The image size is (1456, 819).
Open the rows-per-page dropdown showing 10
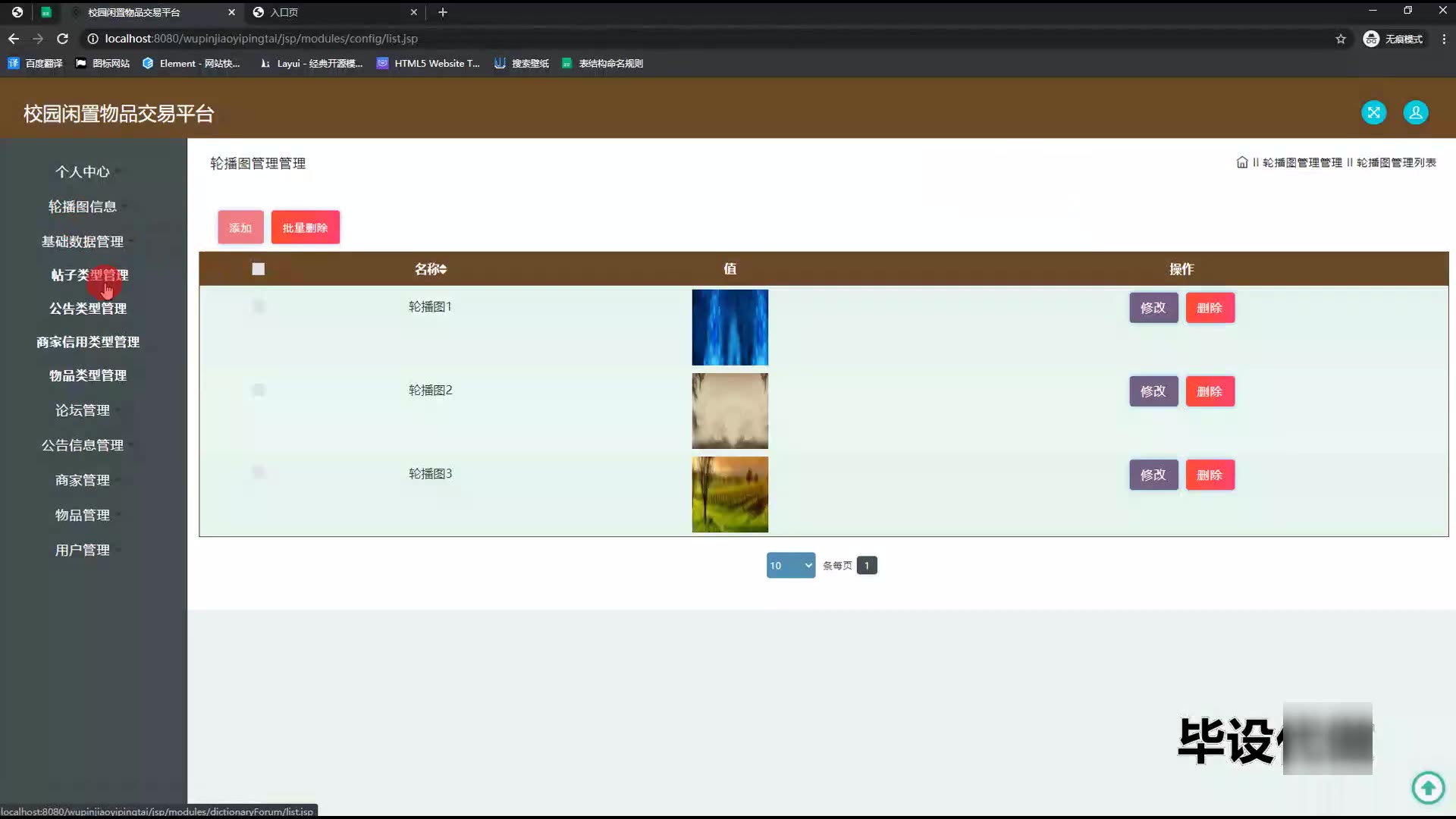click(x=790, y=566)
